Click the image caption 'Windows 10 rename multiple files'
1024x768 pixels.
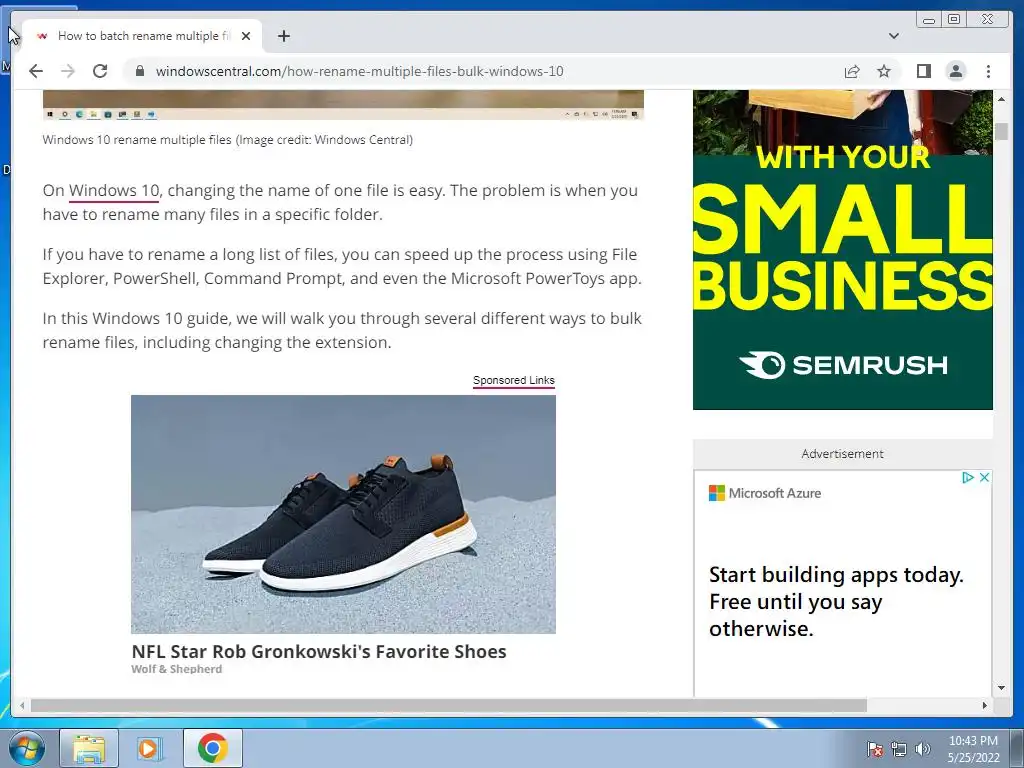(137, 140)
